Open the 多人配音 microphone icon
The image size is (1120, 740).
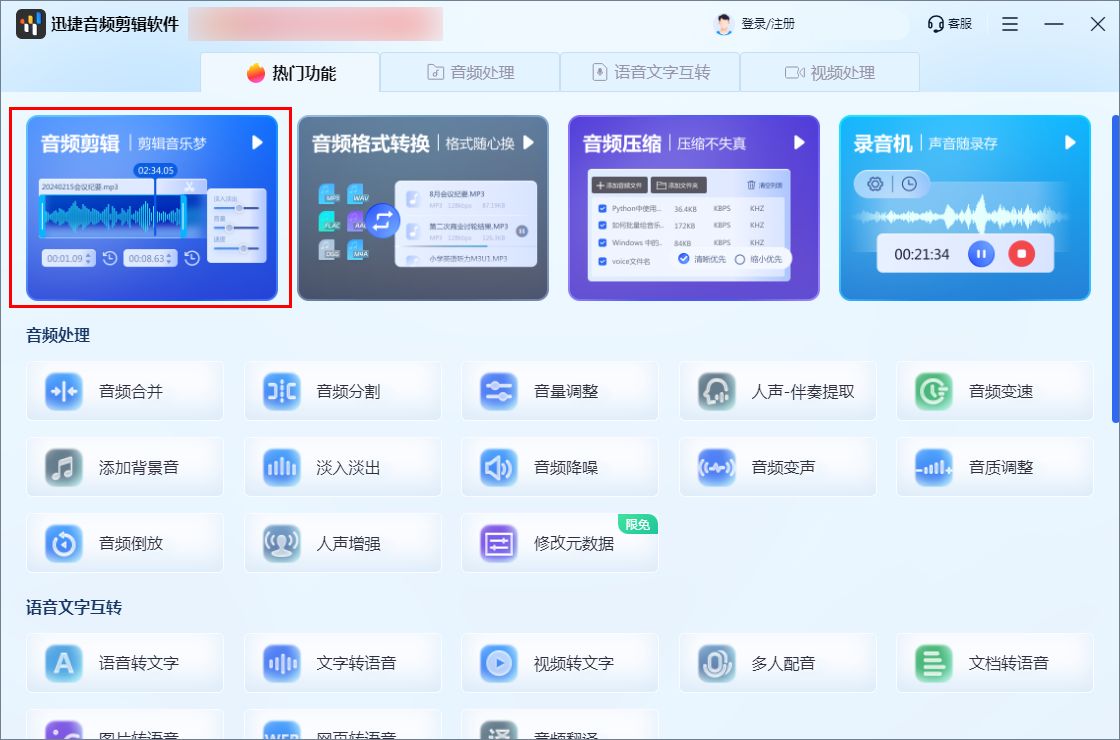click(716, 664)
